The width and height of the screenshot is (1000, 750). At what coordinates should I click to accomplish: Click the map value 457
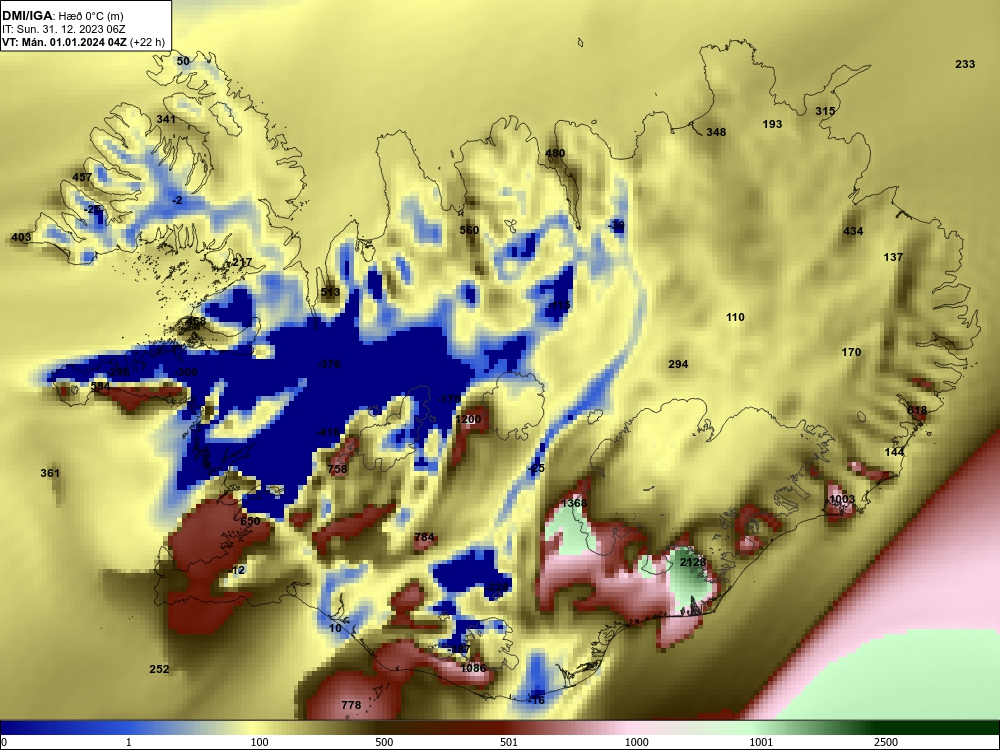[82, 177]
